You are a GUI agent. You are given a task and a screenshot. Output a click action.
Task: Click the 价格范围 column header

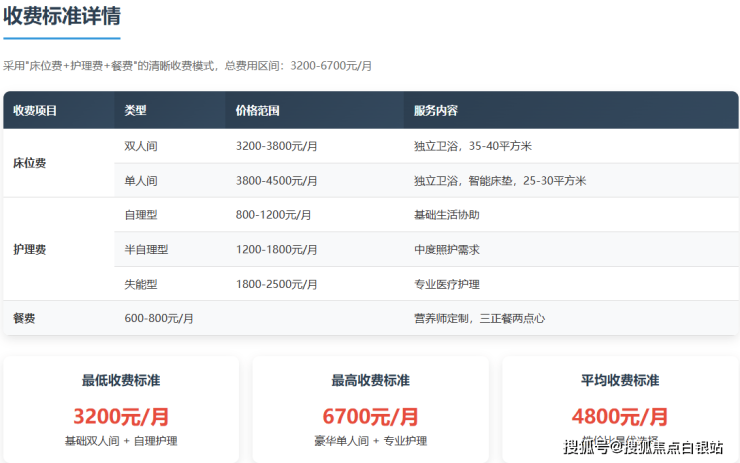click(257, 110)
